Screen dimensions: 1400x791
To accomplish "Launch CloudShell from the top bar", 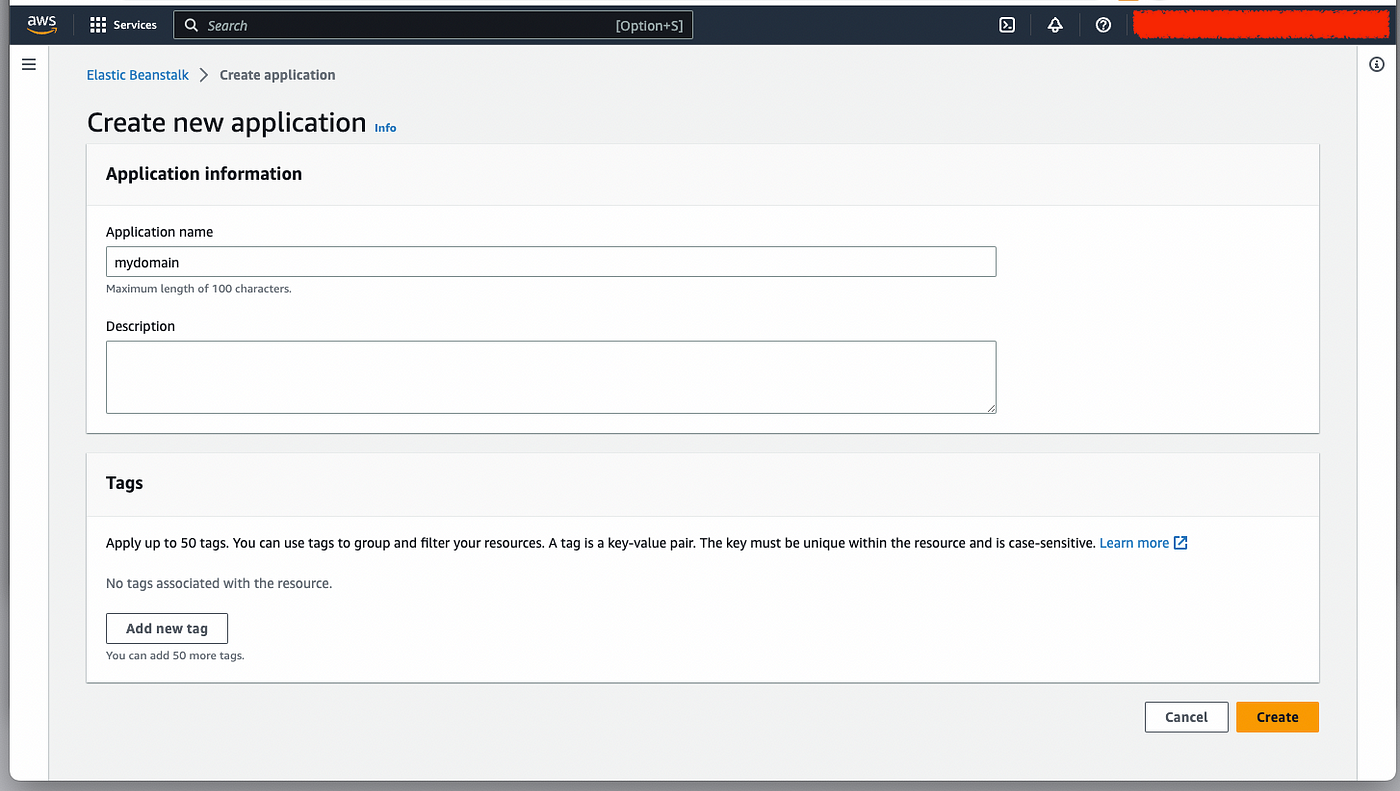I will click(x=1007, y=25).
